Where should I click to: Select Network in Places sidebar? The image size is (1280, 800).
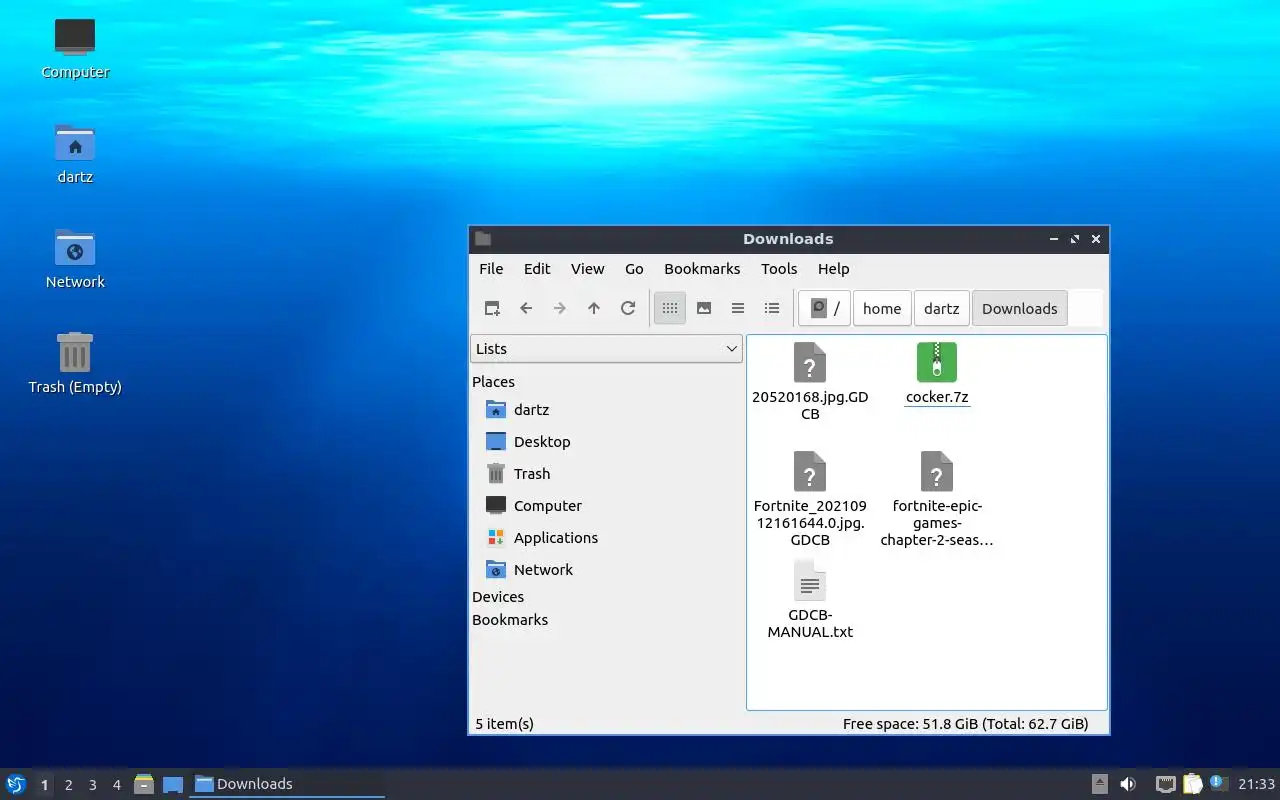point(606,570)
